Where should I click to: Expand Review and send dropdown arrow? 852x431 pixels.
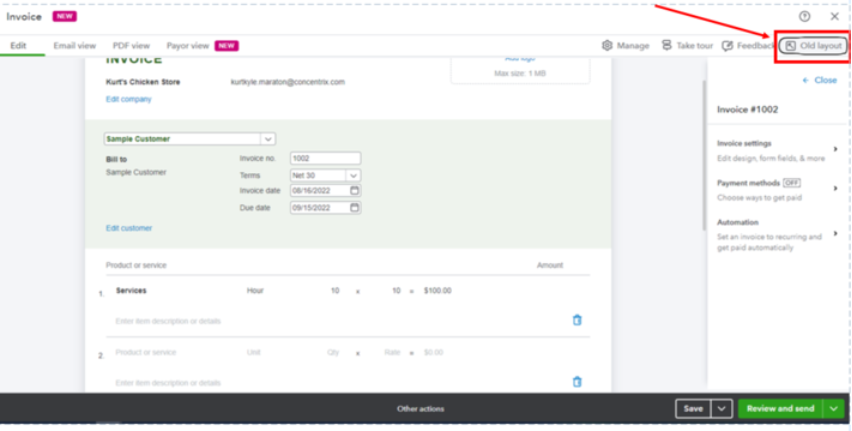(834, 409)
